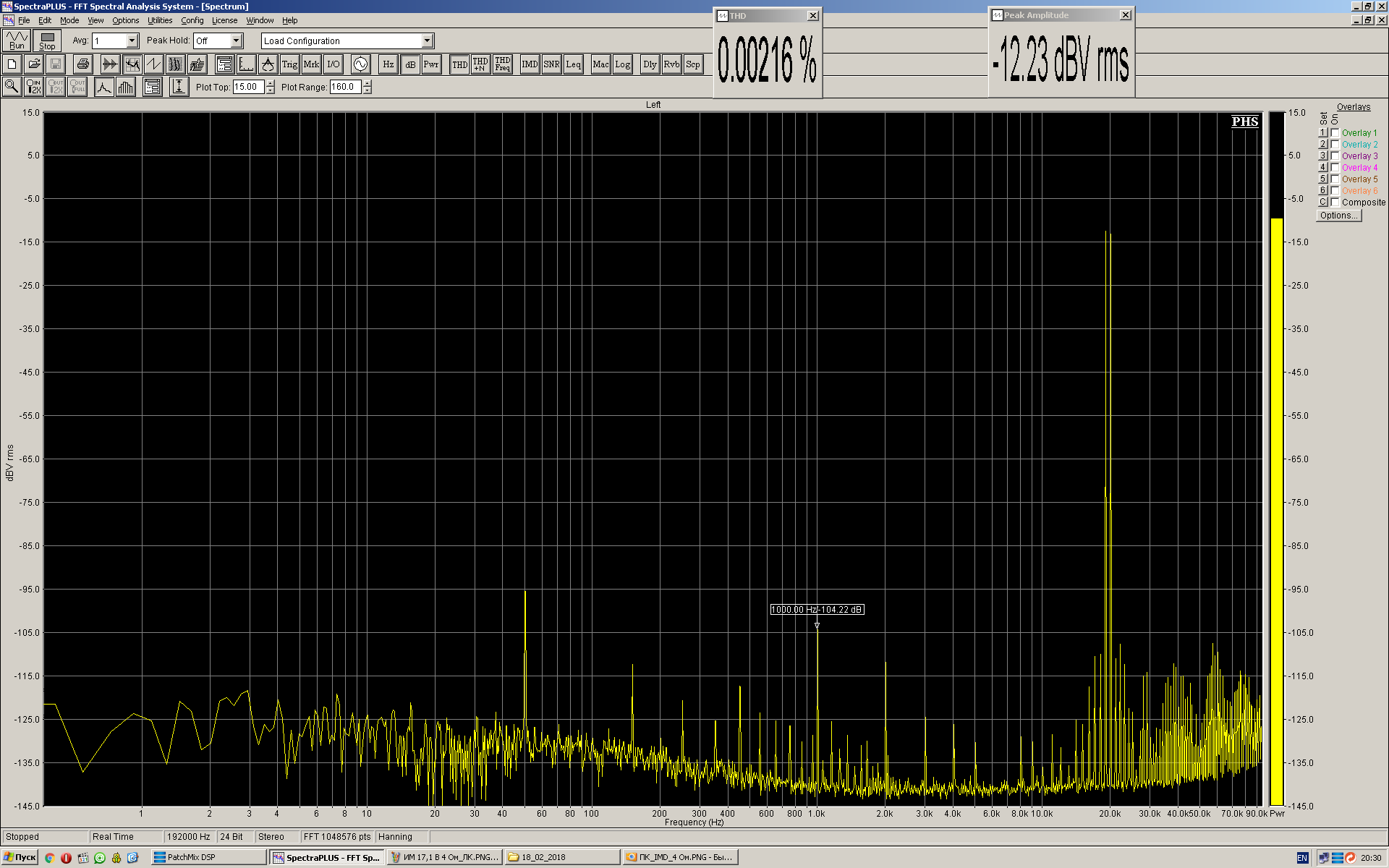Start acquisition with the Run button
The image size is (1389, 868).
[x=16, y=41]
